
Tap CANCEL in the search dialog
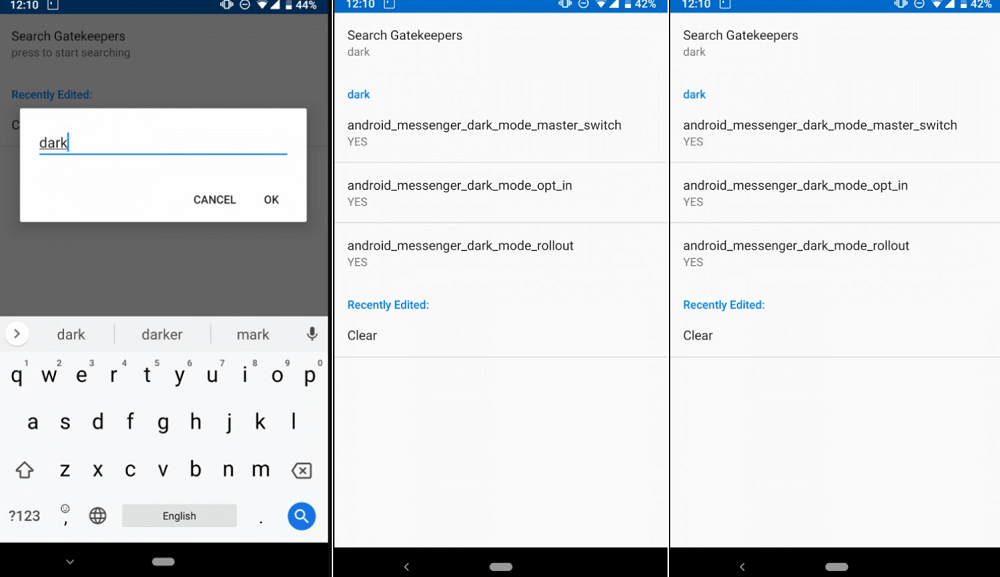coord(214,200)
